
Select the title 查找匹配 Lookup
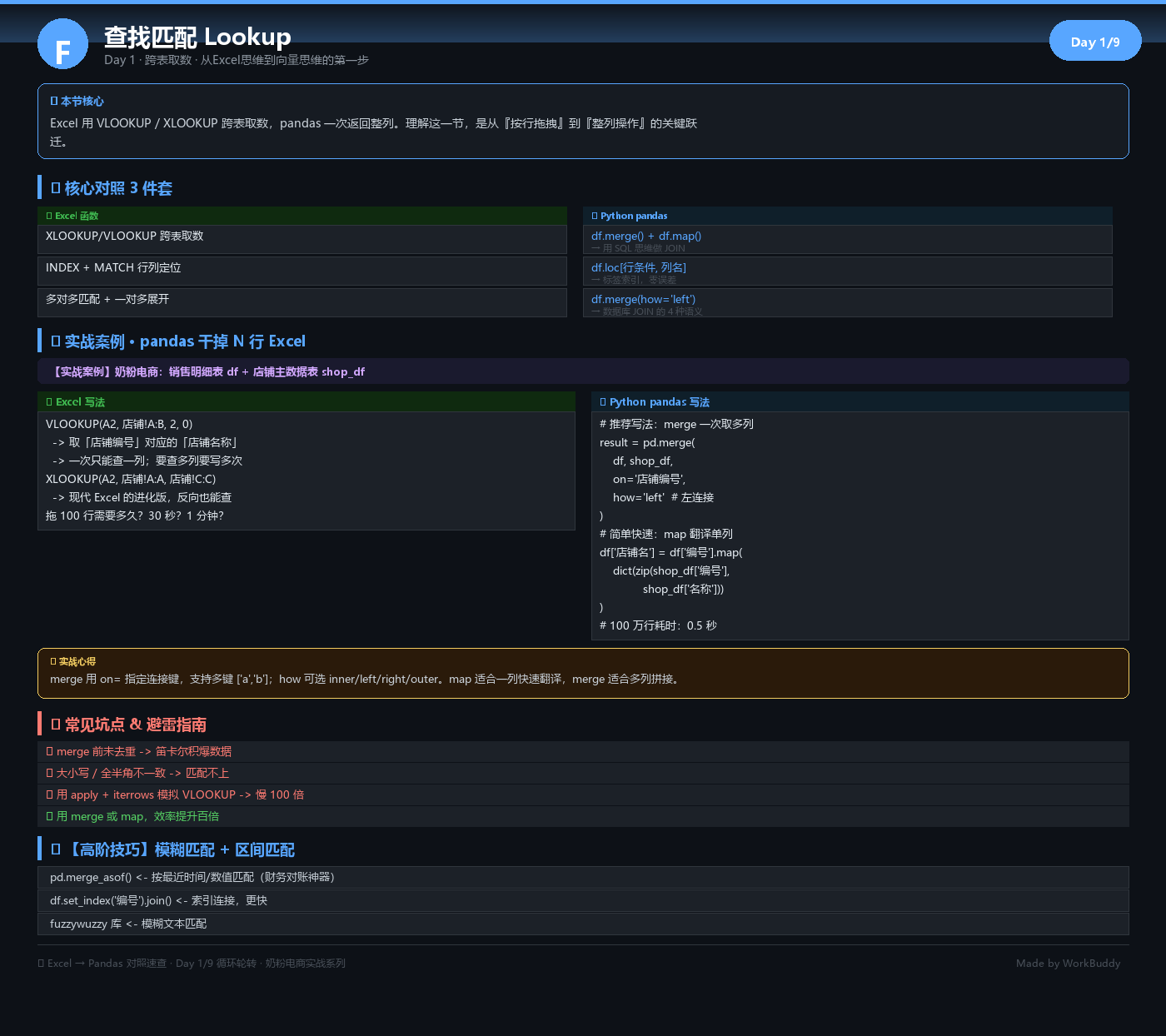tap(197, 37)
